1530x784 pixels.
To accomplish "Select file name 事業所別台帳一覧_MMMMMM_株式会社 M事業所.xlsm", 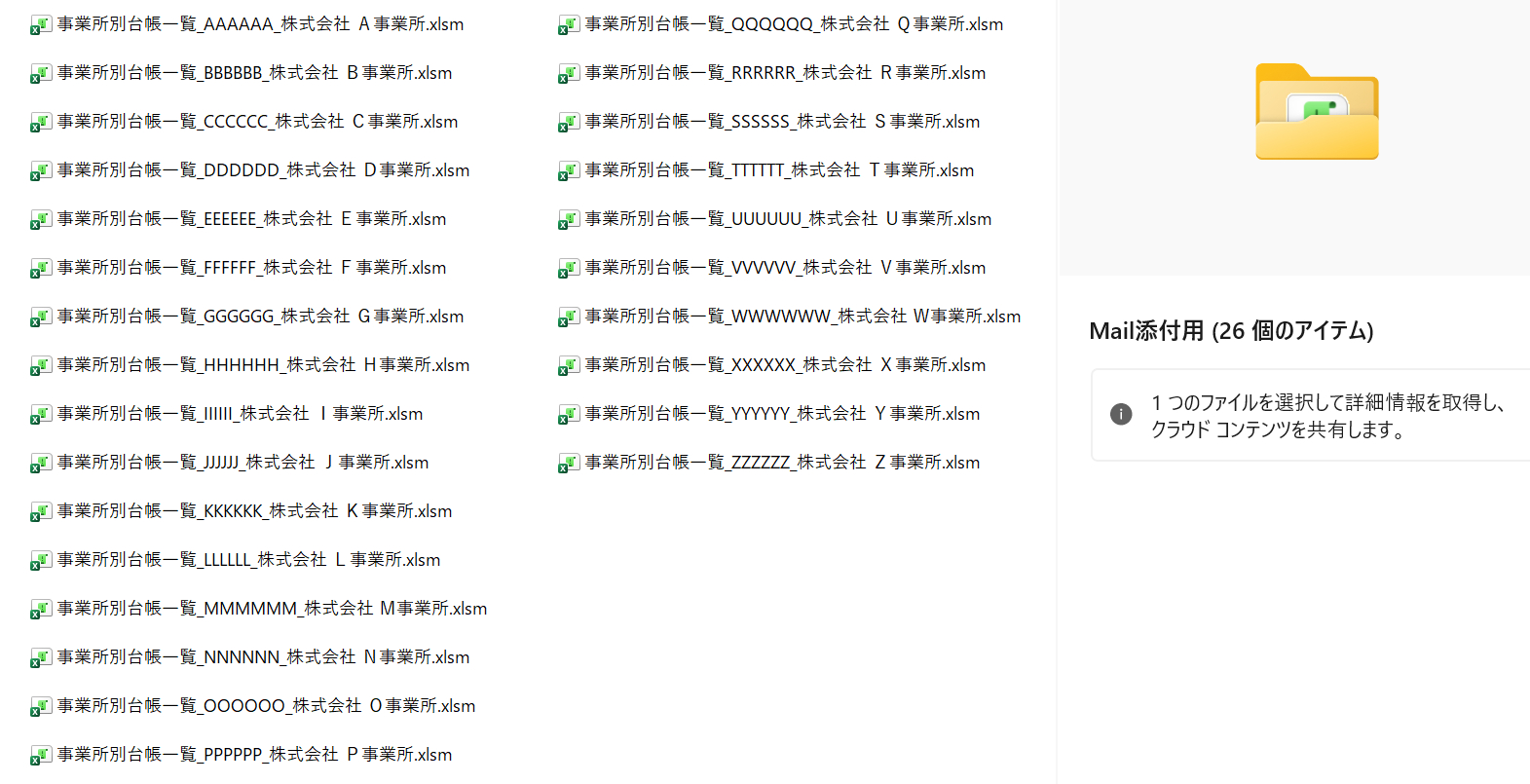I will (272, 609).
